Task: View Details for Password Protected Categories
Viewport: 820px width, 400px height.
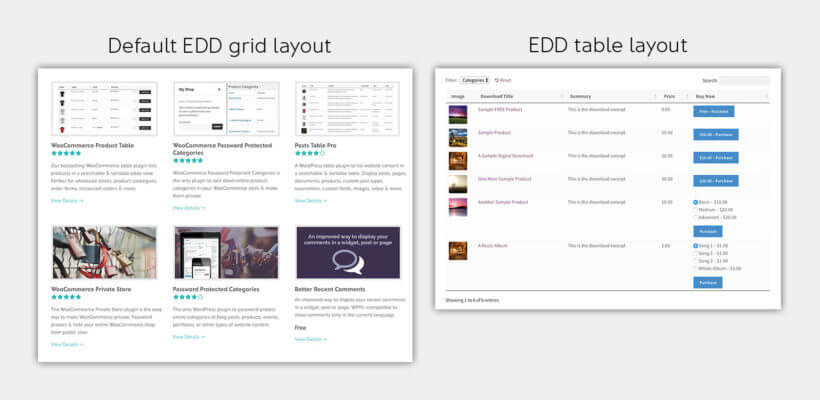Action: point(189,337)
